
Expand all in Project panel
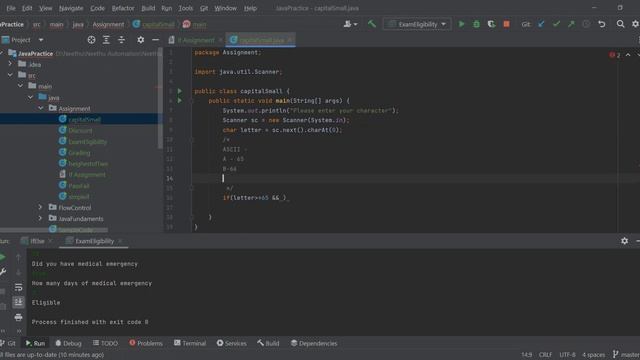[106, 40]
